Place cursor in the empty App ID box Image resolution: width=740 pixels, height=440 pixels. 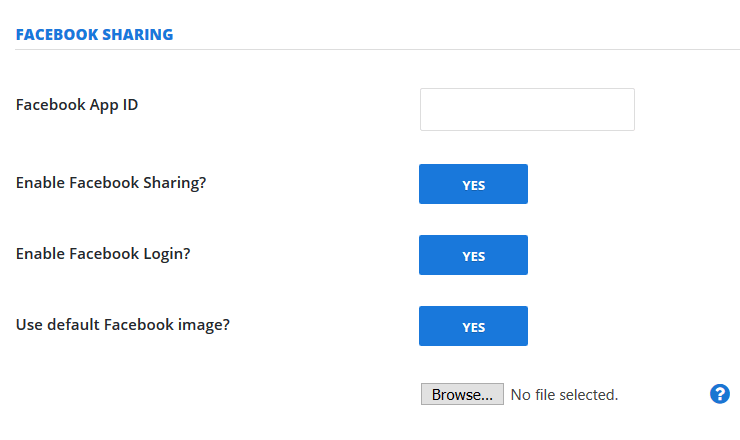tap(527, 110)
